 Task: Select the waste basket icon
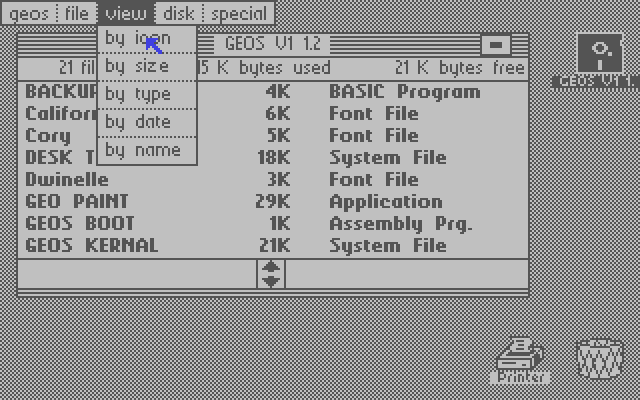coord(599,358)
